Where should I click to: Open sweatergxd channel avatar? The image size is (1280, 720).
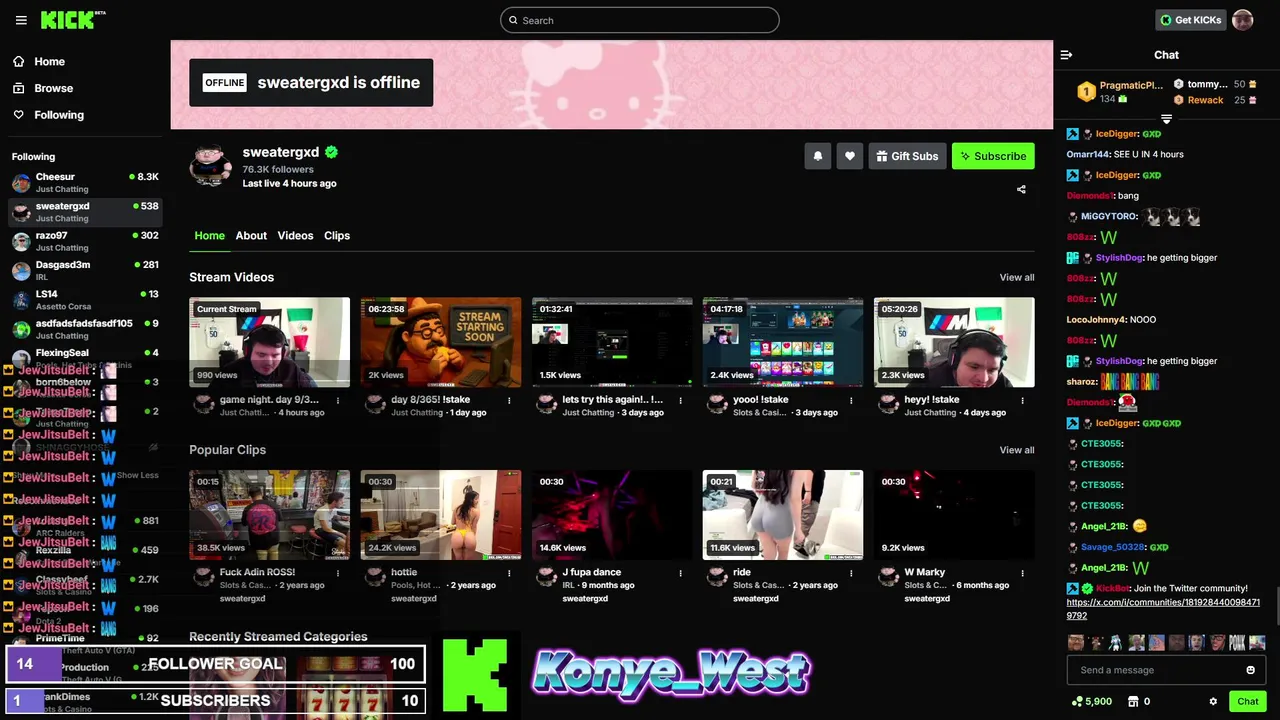point(211,165)
